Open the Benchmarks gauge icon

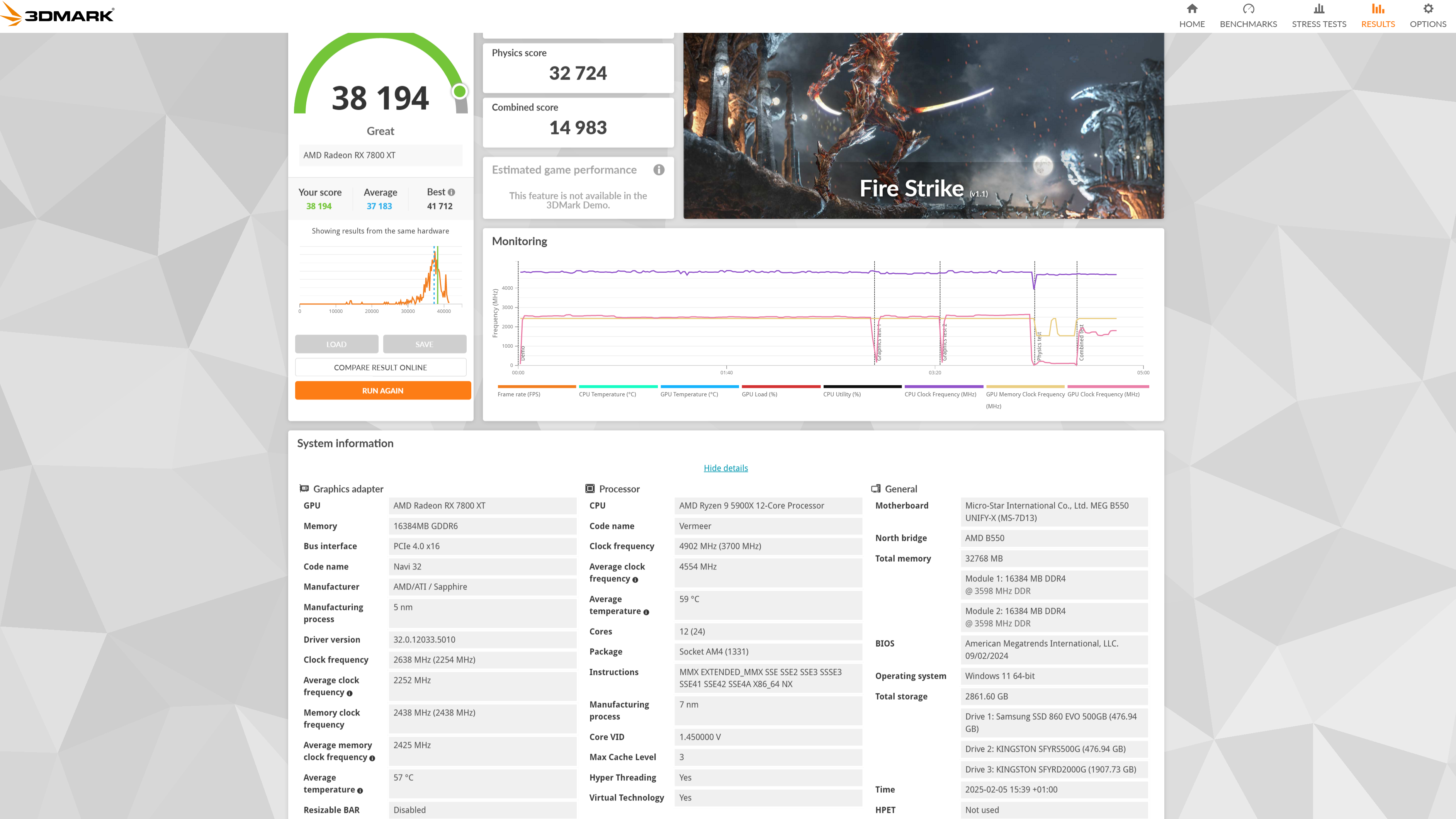tap(1248, 9)
